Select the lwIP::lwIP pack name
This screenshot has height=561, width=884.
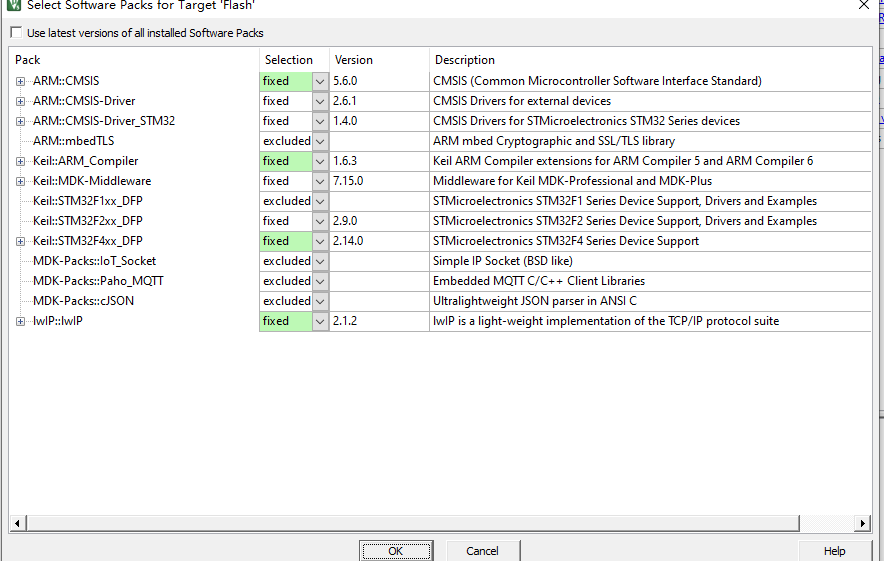click(58, 321)
